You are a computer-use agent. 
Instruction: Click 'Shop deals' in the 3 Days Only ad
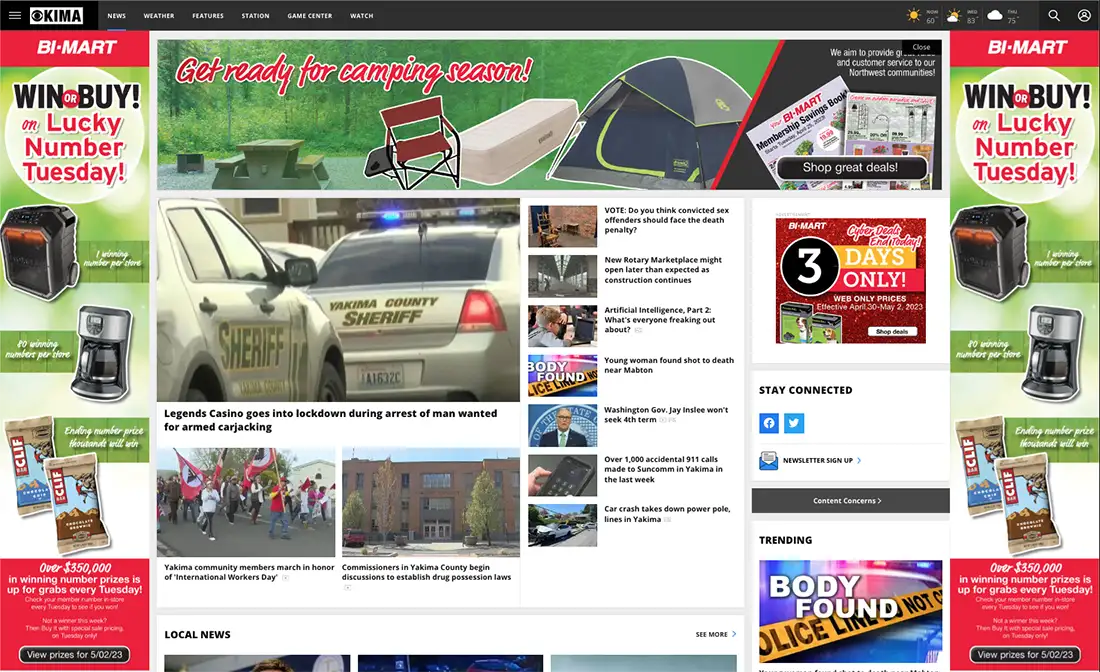point(892,331)
